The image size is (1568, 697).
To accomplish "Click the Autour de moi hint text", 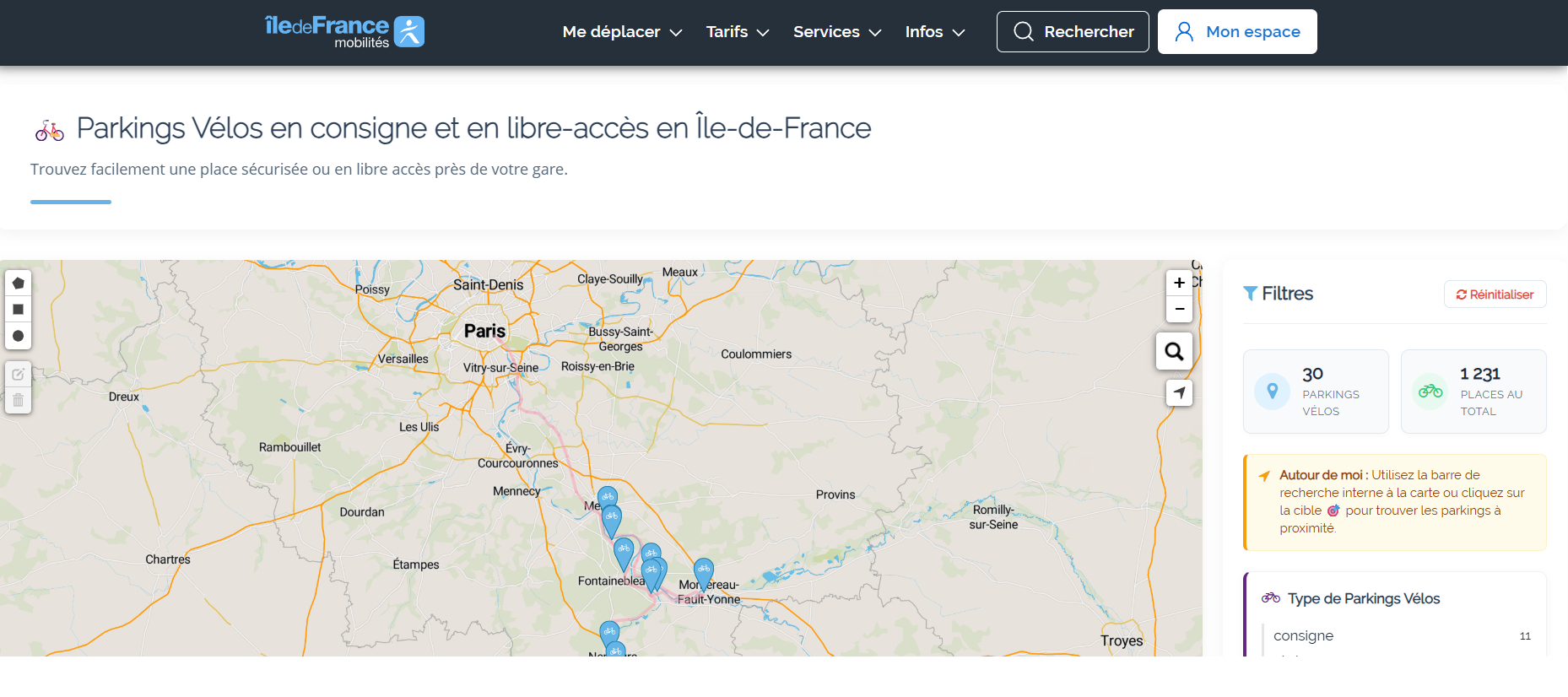I will click(1402, 501).
